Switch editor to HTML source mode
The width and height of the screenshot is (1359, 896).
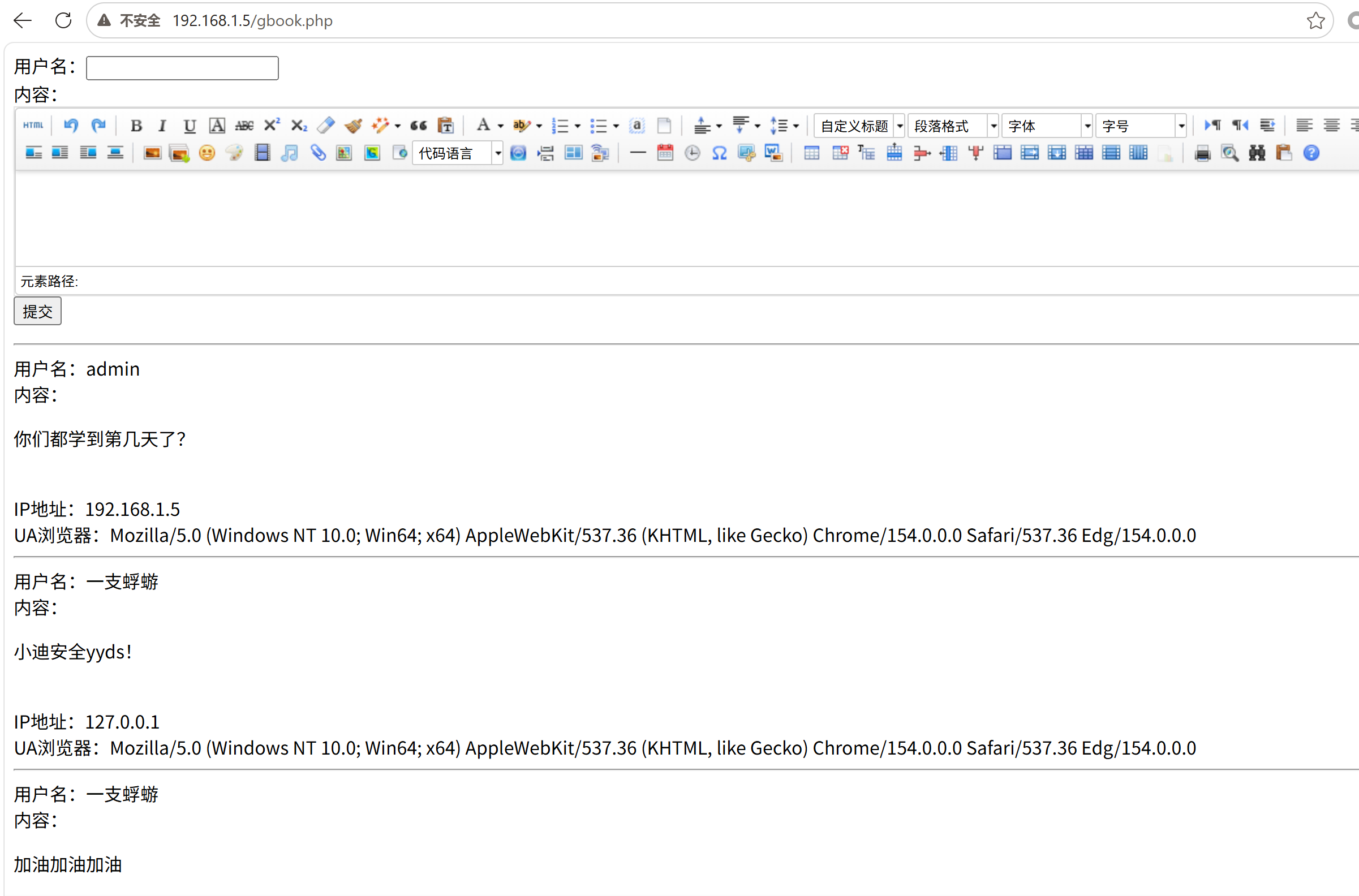pyautogui.click(x=33, y=125)
